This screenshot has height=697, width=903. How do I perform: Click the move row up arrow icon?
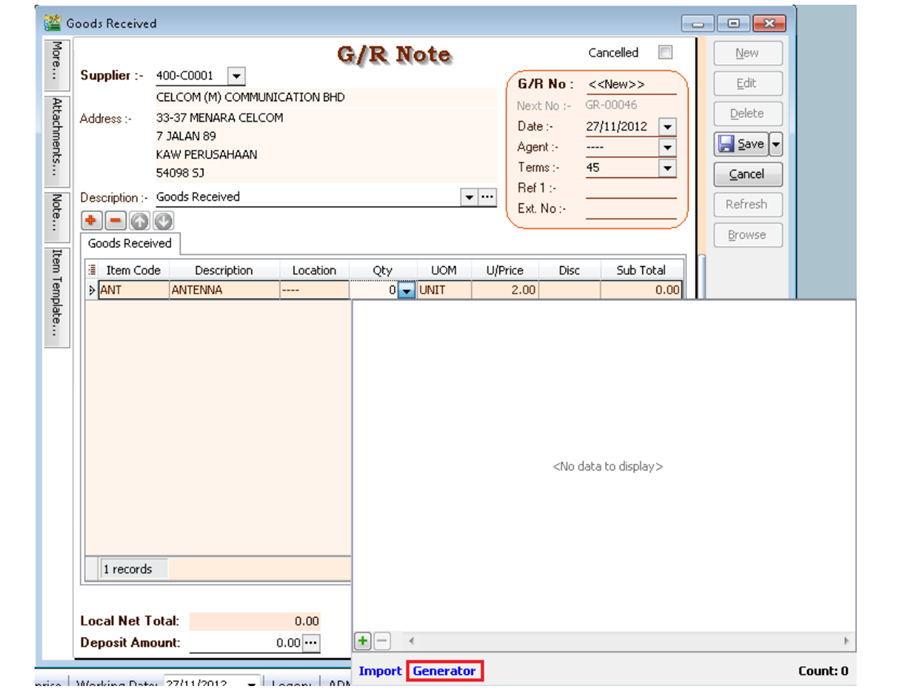point(140,221)
